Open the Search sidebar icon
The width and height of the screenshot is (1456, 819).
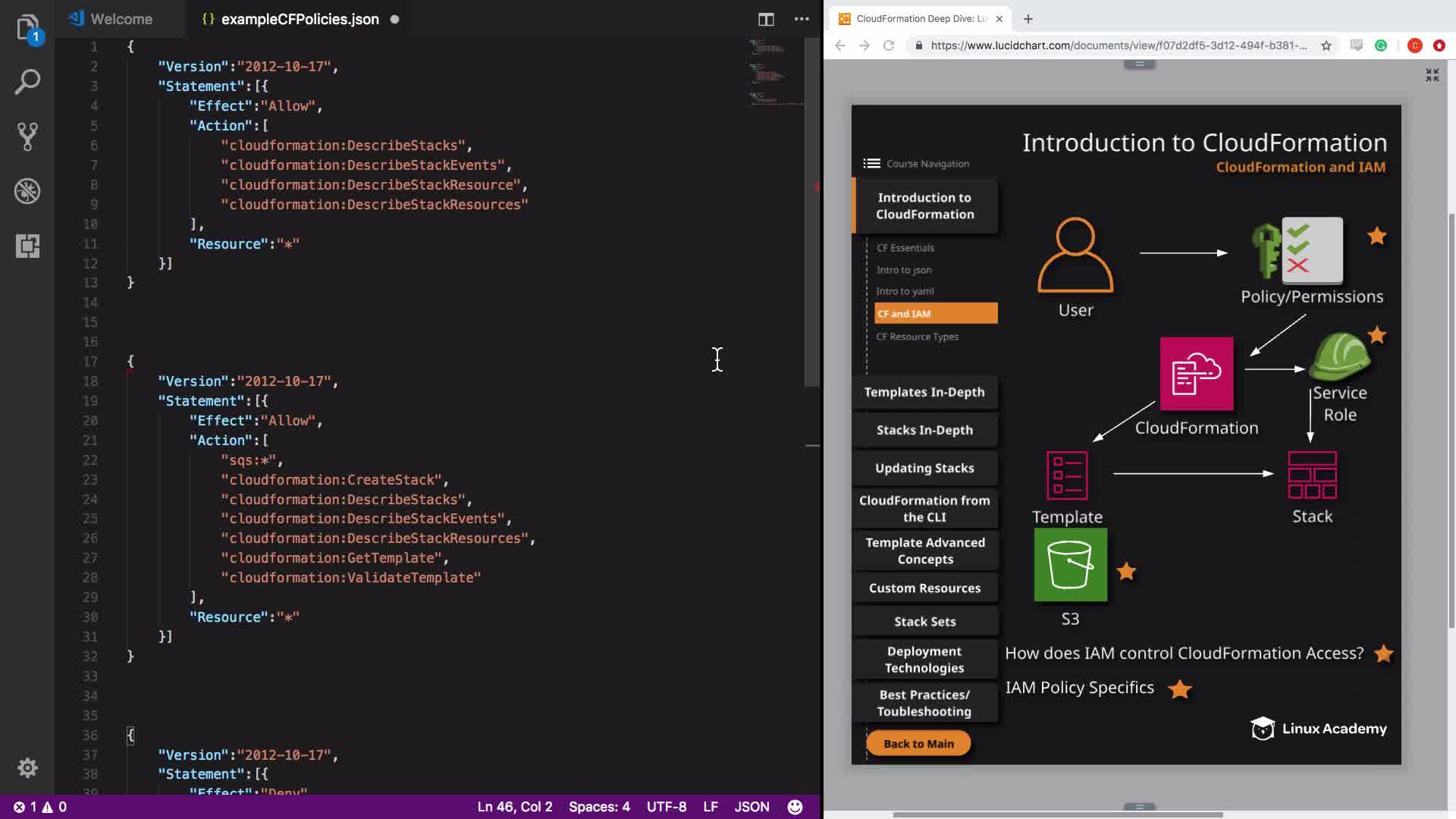pyautogui.click(x=27, y=82)
